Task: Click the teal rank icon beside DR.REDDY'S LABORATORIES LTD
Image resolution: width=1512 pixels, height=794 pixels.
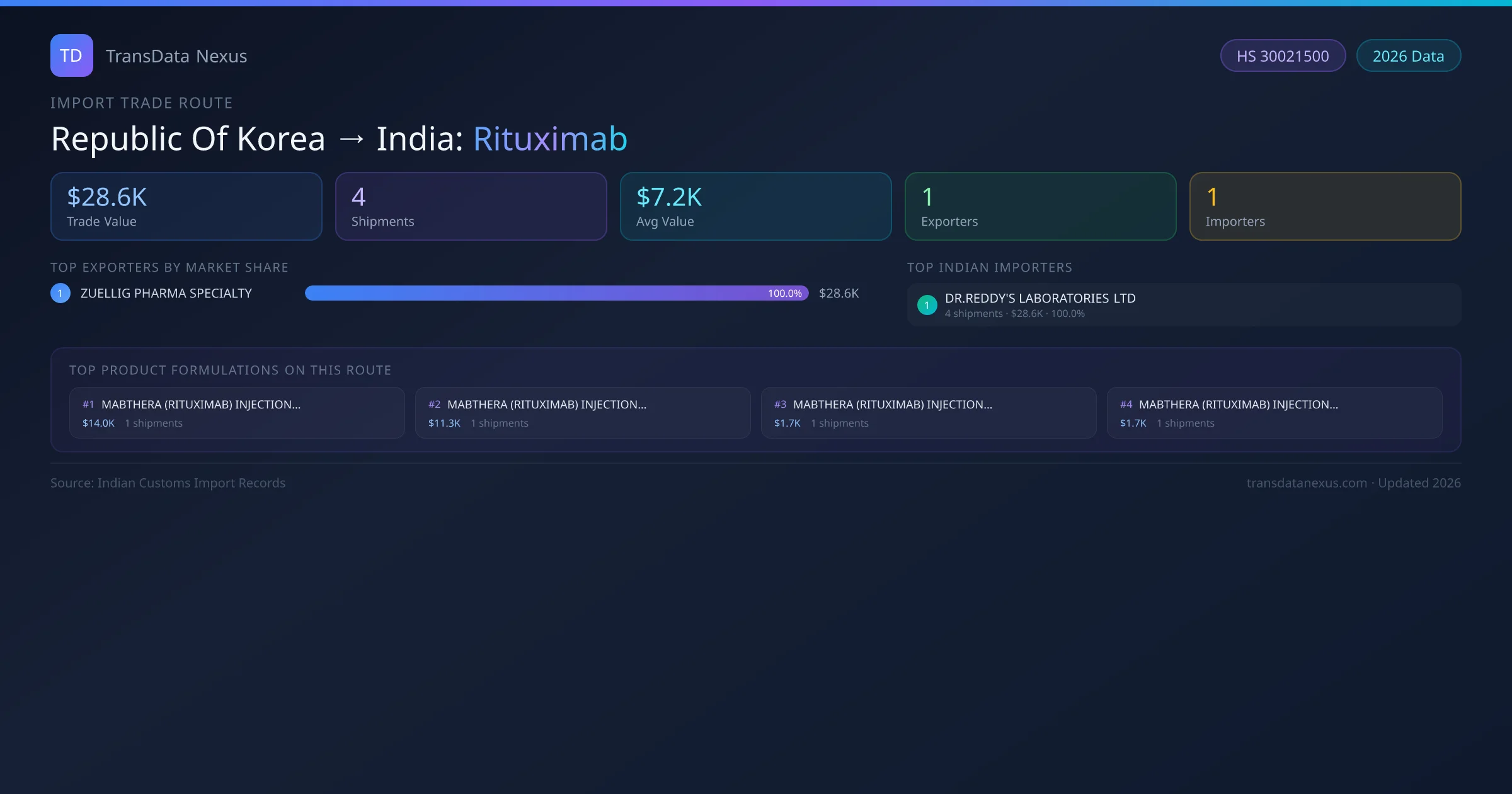Action: 927,304
